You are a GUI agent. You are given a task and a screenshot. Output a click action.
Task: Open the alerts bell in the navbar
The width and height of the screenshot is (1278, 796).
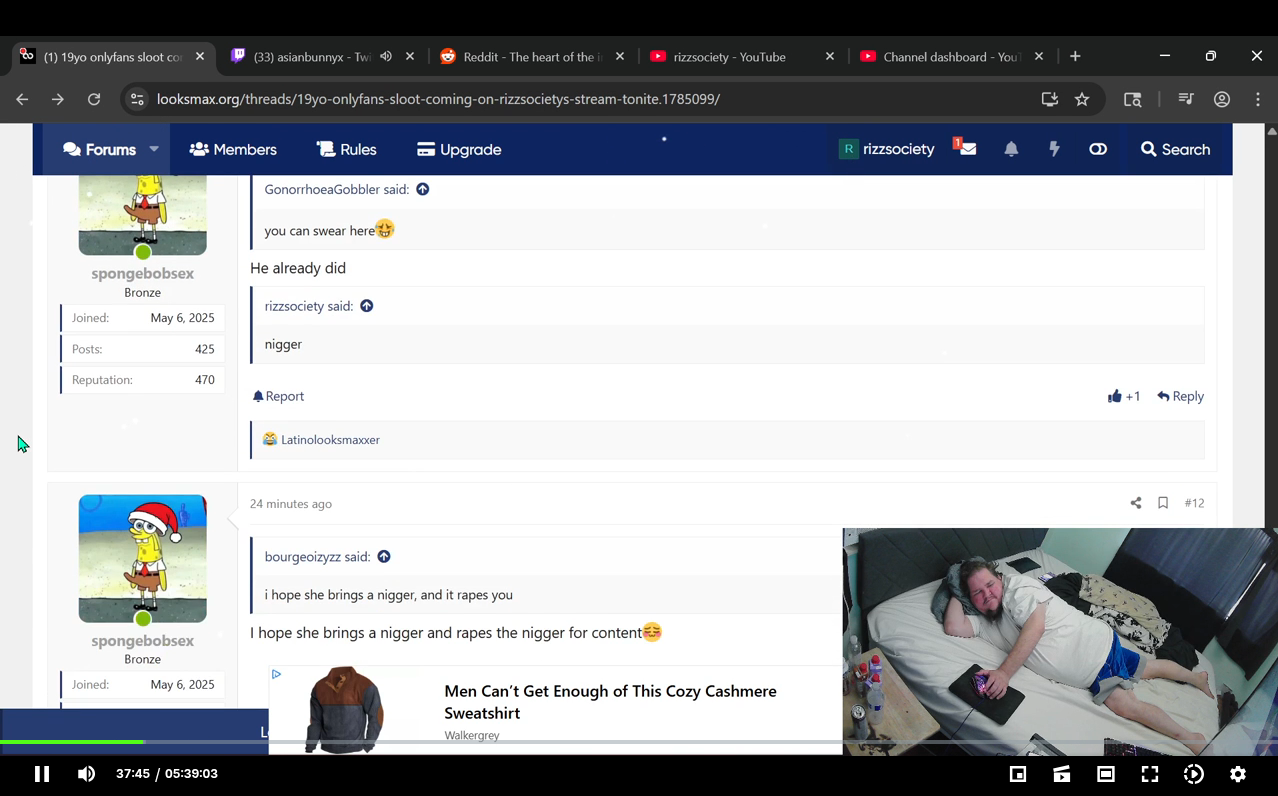[x=1010, y=149]
